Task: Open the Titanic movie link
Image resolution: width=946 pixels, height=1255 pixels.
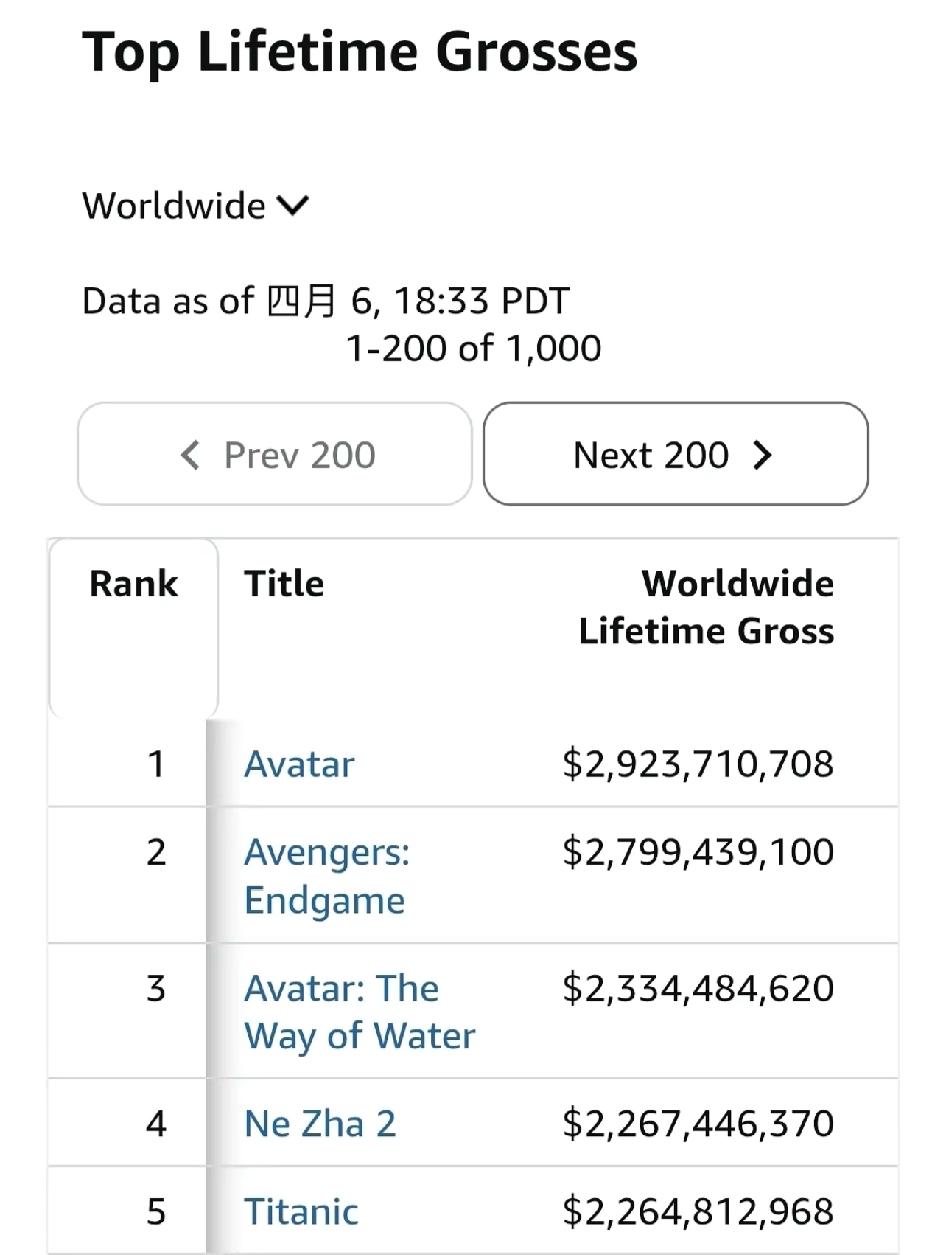Action: 301,1212
